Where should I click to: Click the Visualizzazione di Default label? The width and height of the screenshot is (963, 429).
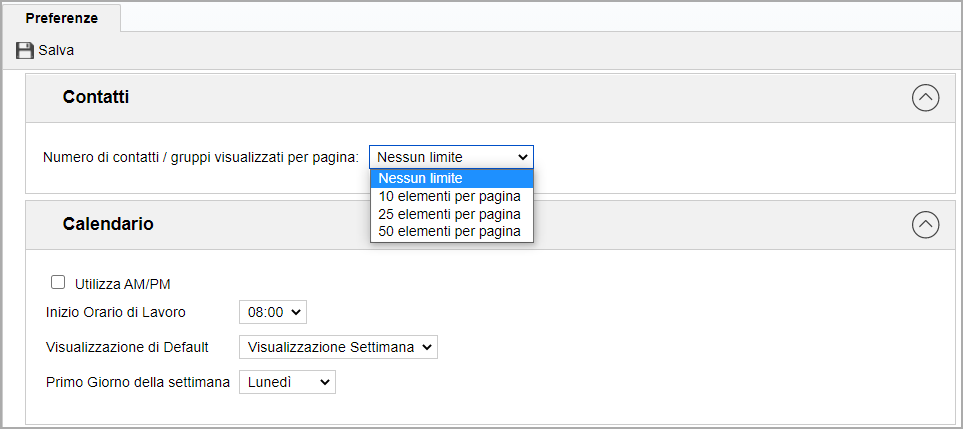(127, 347)
